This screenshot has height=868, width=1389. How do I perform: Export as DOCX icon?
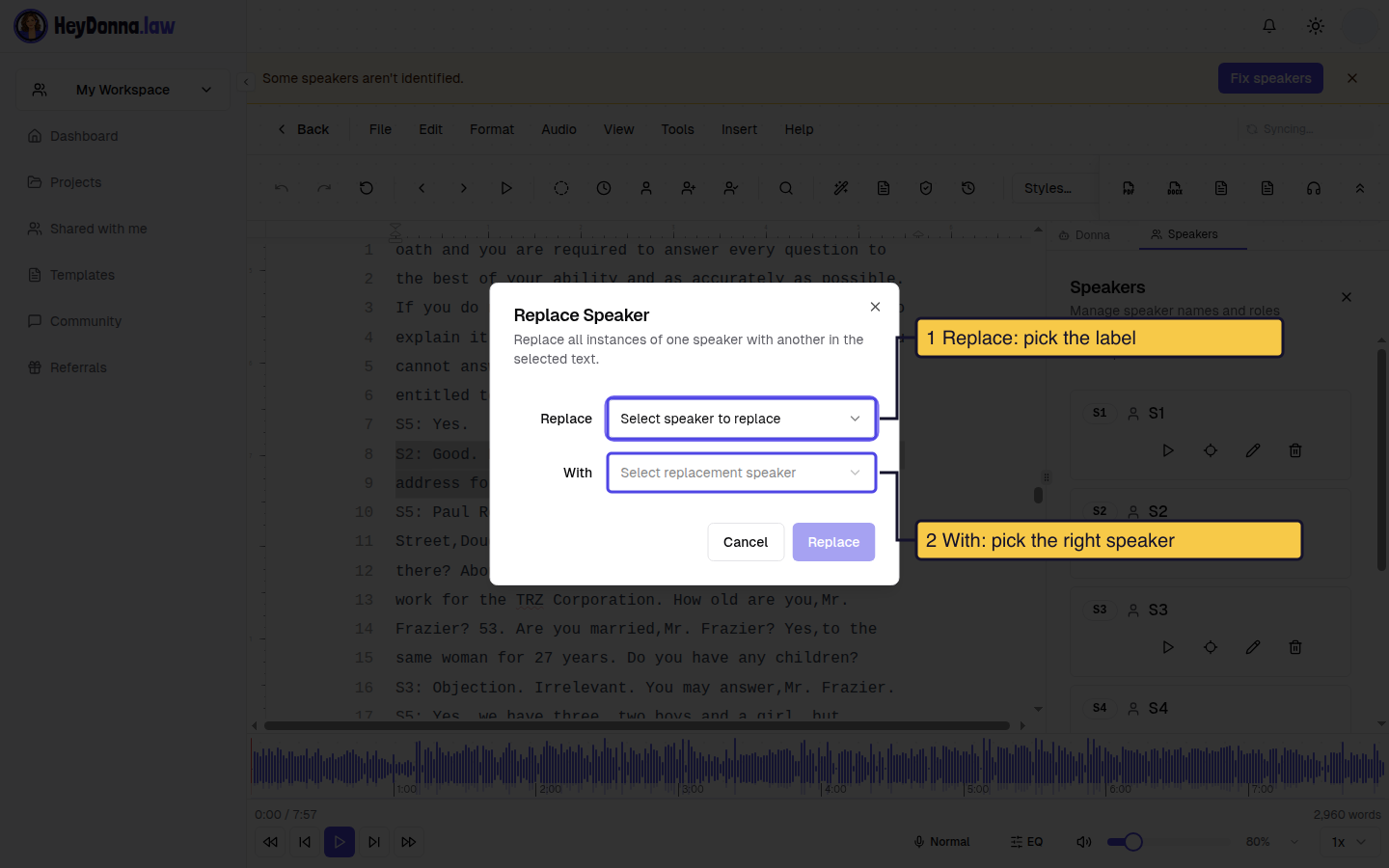click(1175, 188)
